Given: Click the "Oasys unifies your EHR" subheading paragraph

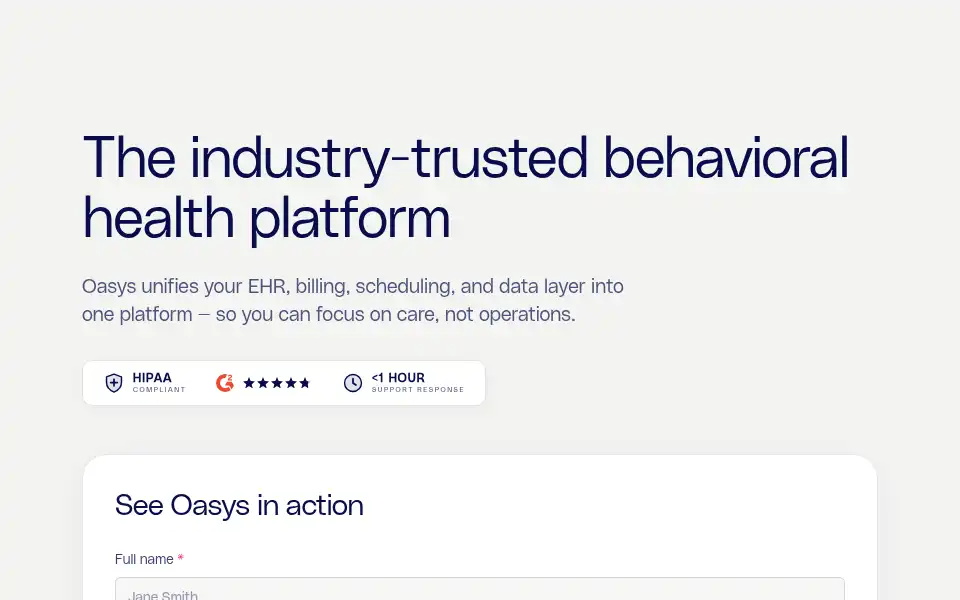Looking at the screenshot, I should tap(353, 300).
